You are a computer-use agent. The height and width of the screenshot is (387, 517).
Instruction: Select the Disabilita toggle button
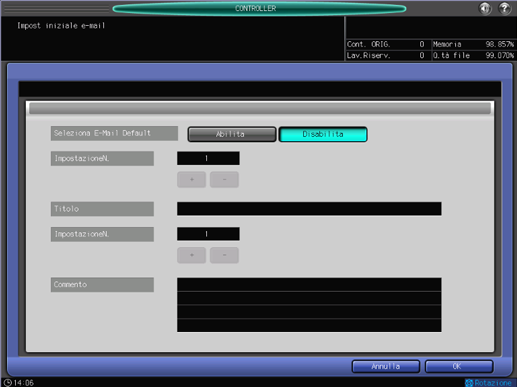[323, 134]
